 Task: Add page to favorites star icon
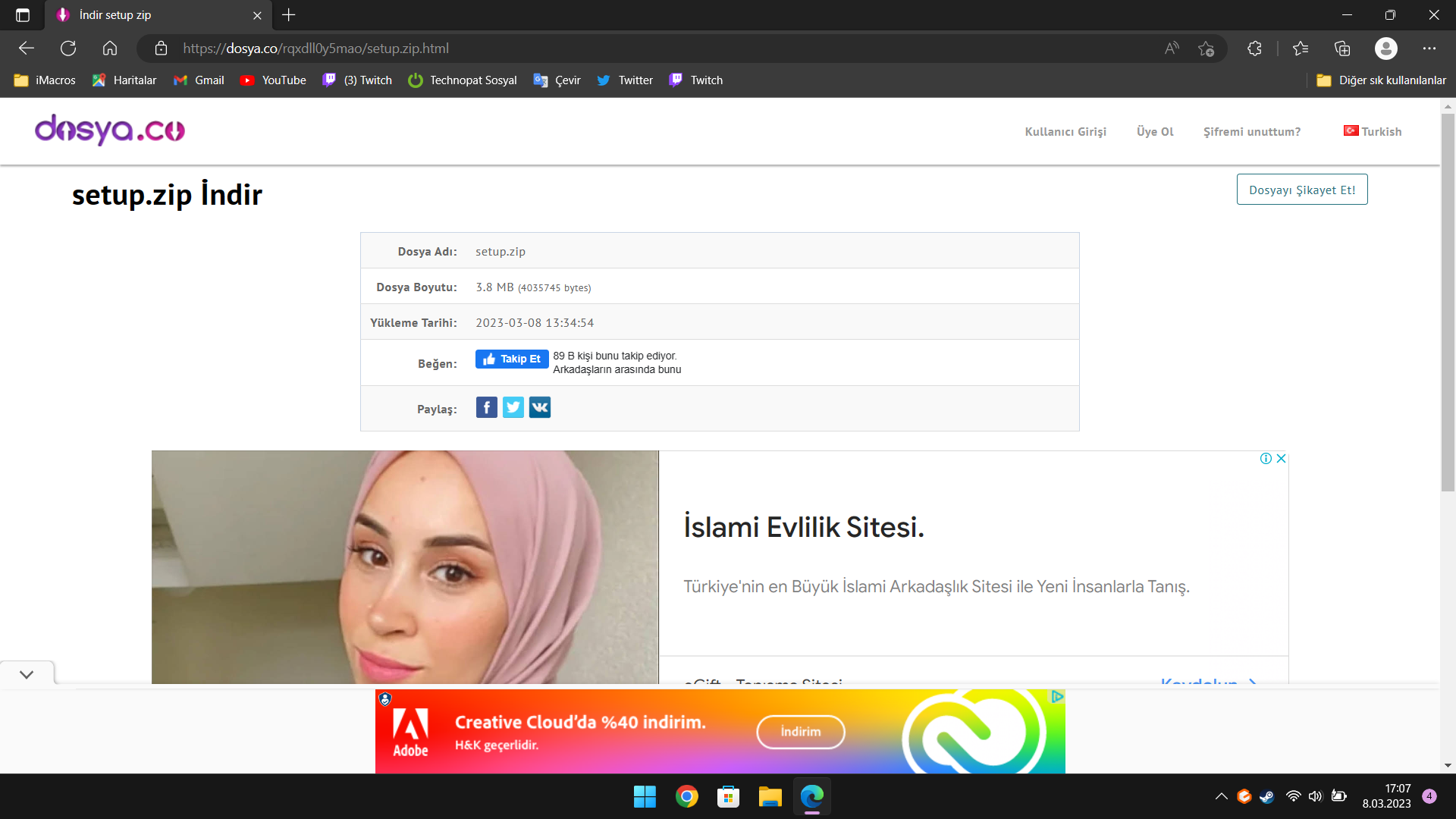pos(1206,49)
